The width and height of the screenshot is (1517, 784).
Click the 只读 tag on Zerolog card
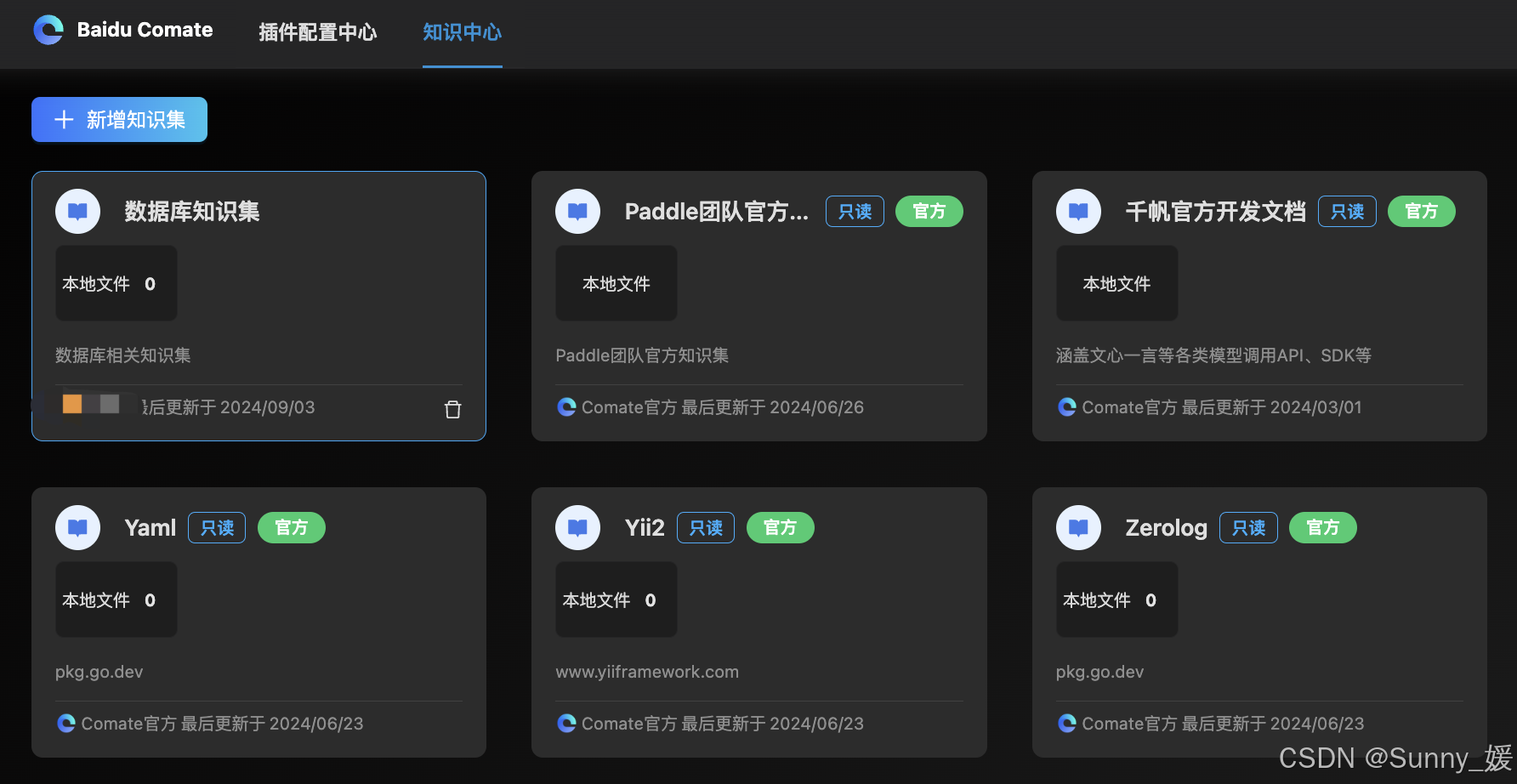(1248, 528)
